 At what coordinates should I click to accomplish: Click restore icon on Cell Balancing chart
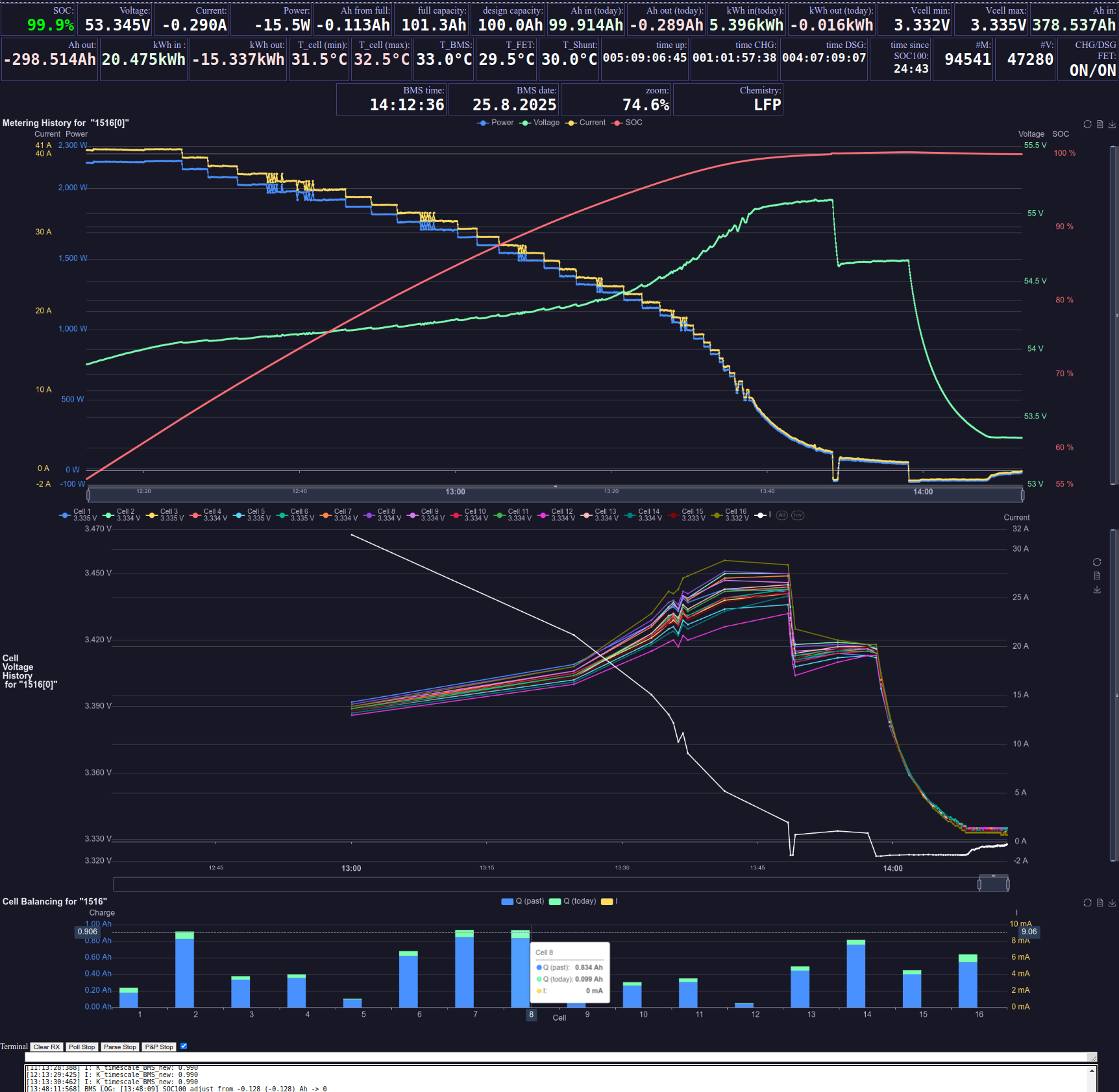click(x=1087, y=903)
